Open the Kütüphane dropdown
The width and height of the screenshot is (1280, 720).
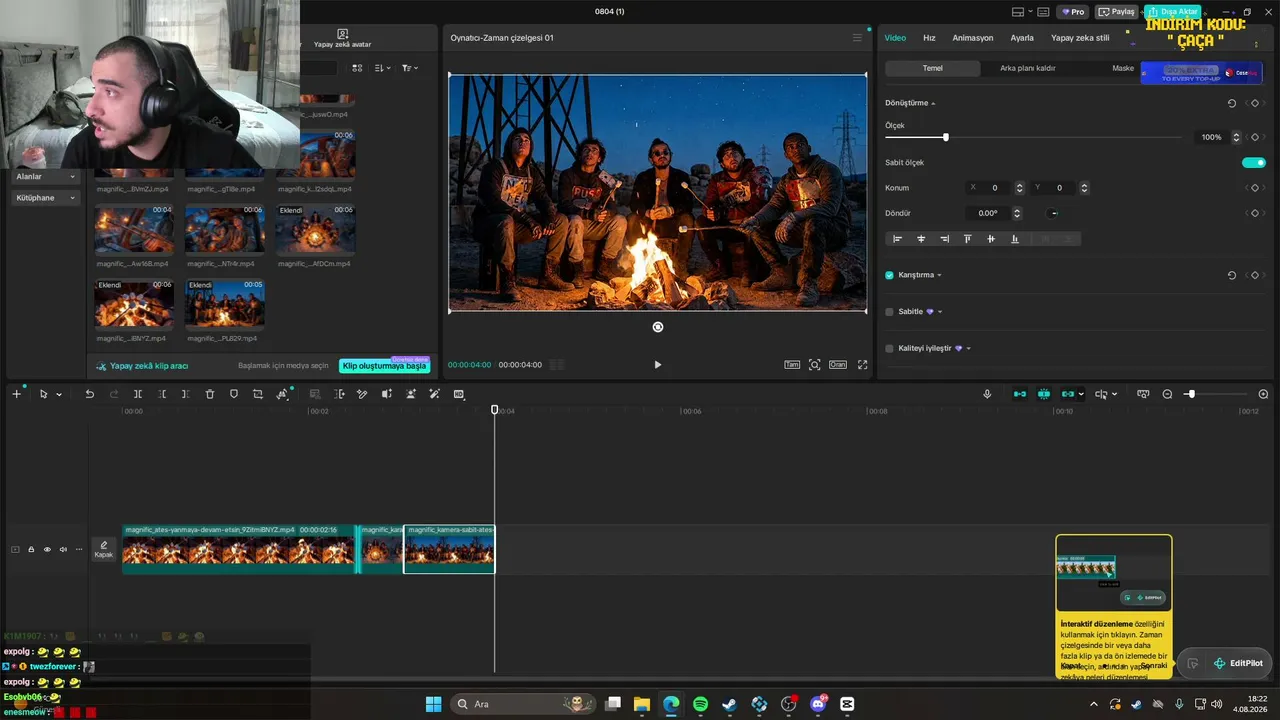tap(45, 198)
